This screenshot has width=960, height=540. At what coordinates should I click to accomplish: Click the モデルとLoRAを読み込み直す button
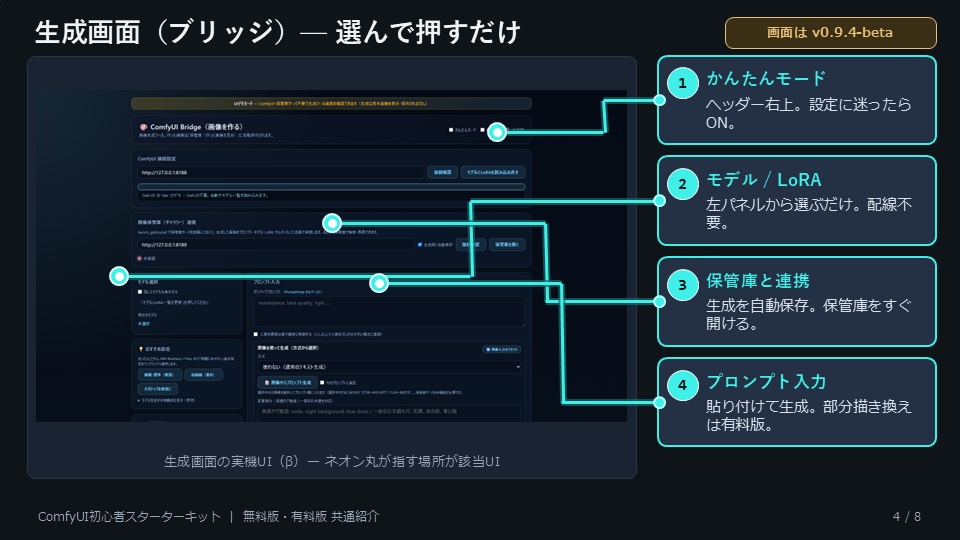493,172
